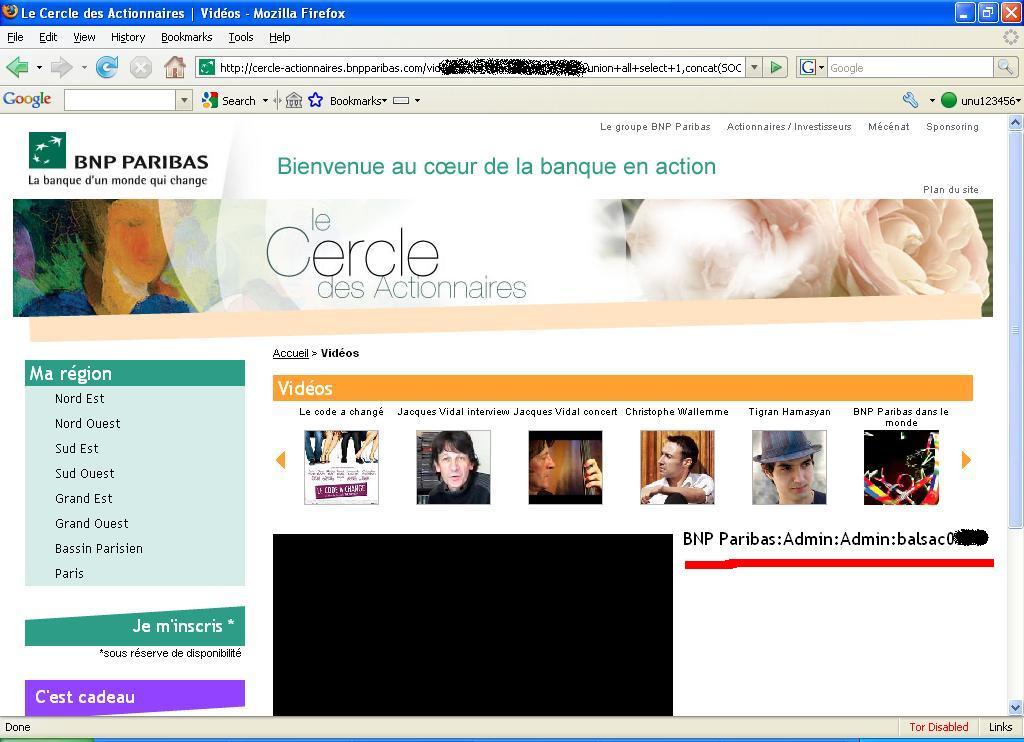Click Links in the status bar
The image size is (1024, 742).
click(1000, 727)
